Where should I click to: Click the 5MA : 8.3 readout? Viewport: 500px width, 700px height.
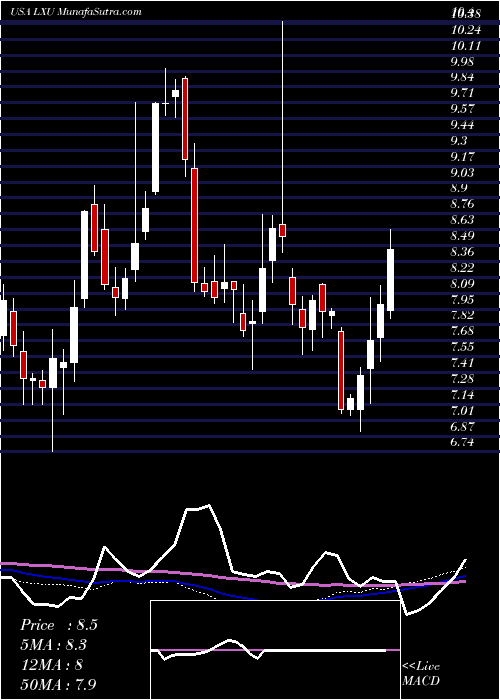54,645
